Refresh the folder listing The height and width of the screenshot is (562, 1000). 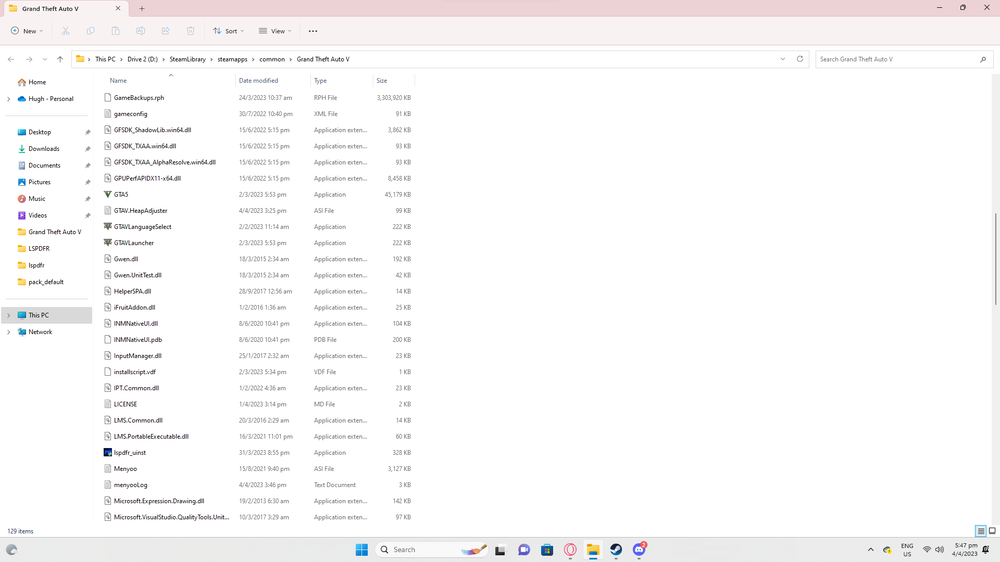pos(800,59)
